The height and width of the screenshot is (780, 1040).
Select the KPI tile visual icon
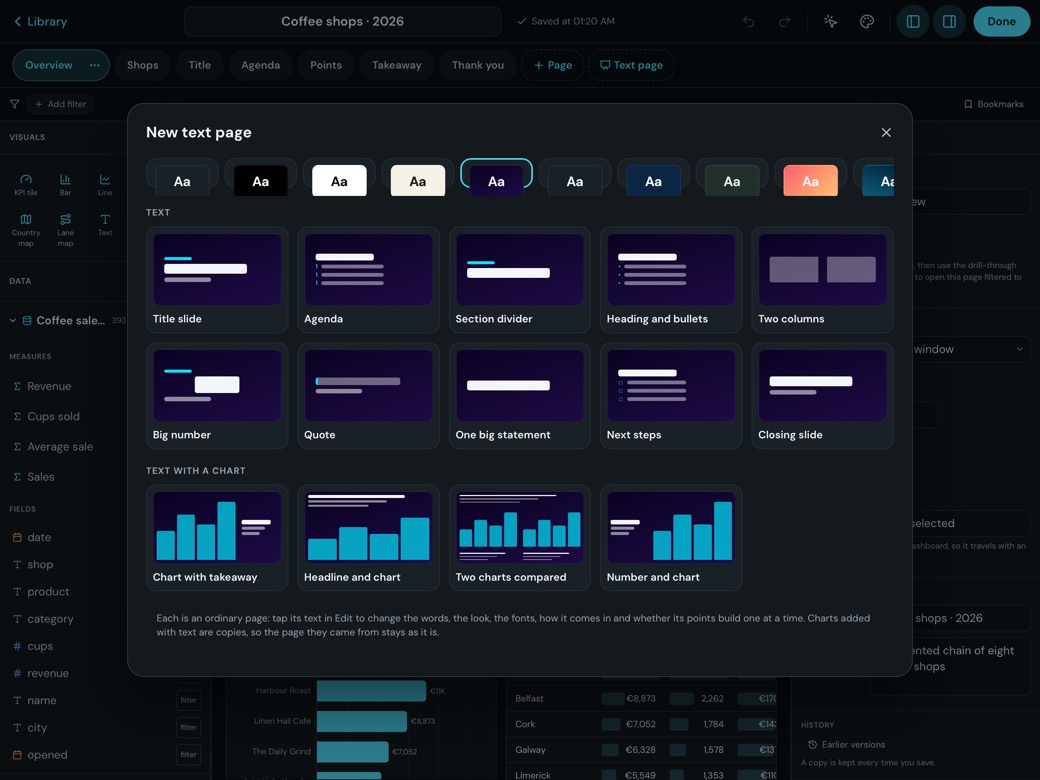click(26, 185)
